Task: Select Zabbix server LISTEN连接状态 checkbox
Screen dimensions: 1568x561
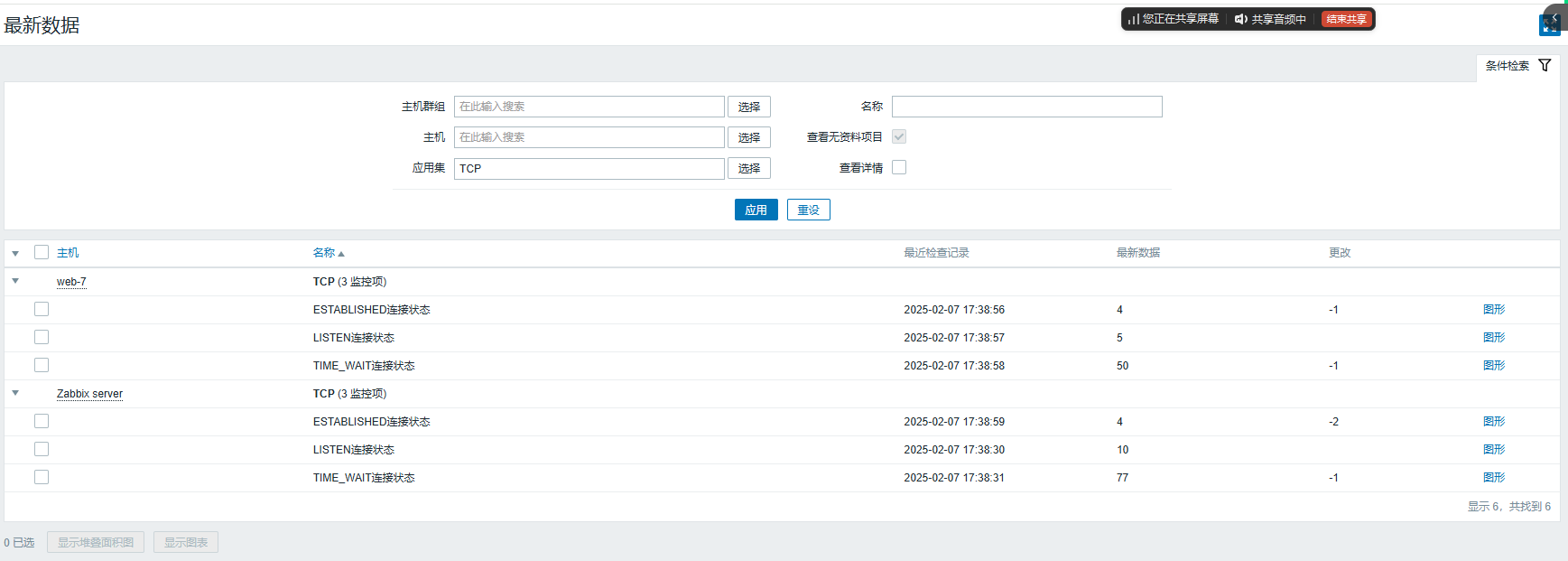Action: click(x=42, y=449)
